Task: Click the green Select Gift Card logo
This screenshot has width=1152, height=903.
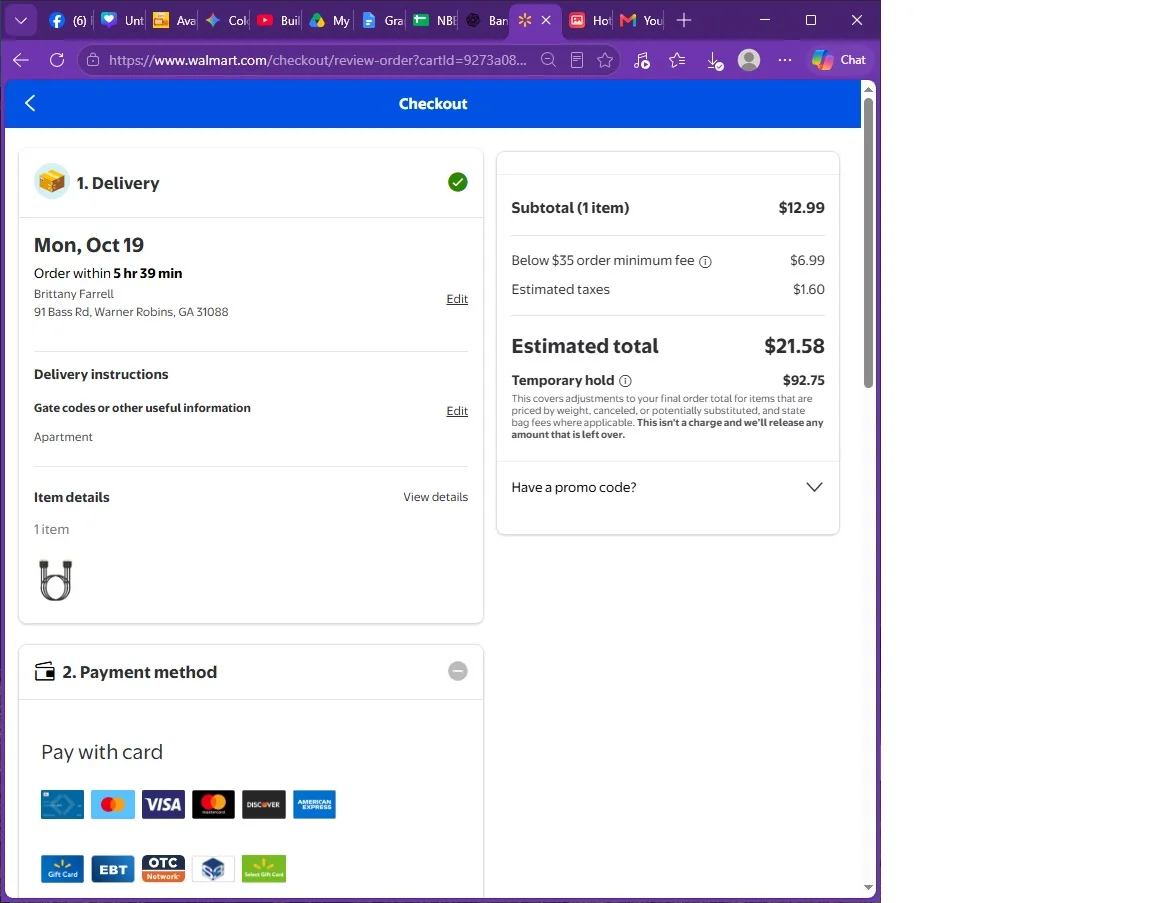Action: point(264,868)
